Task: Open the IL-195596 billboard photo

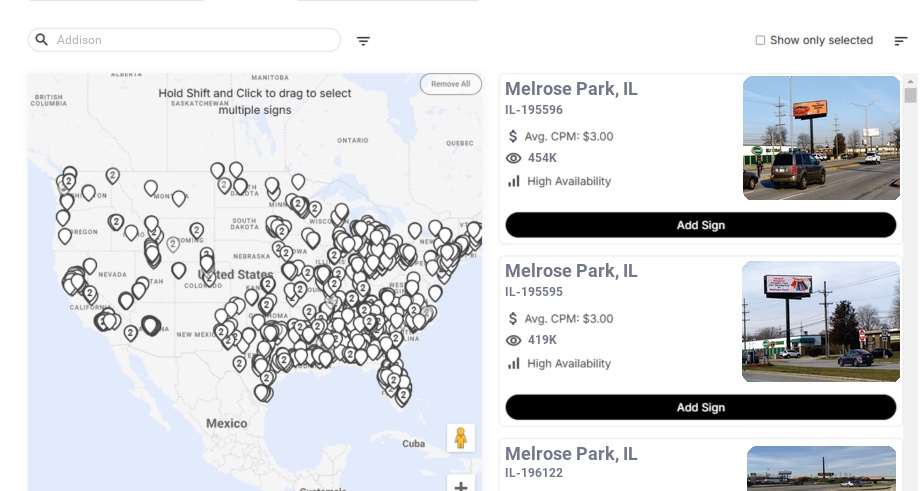Action: point(821,138)
